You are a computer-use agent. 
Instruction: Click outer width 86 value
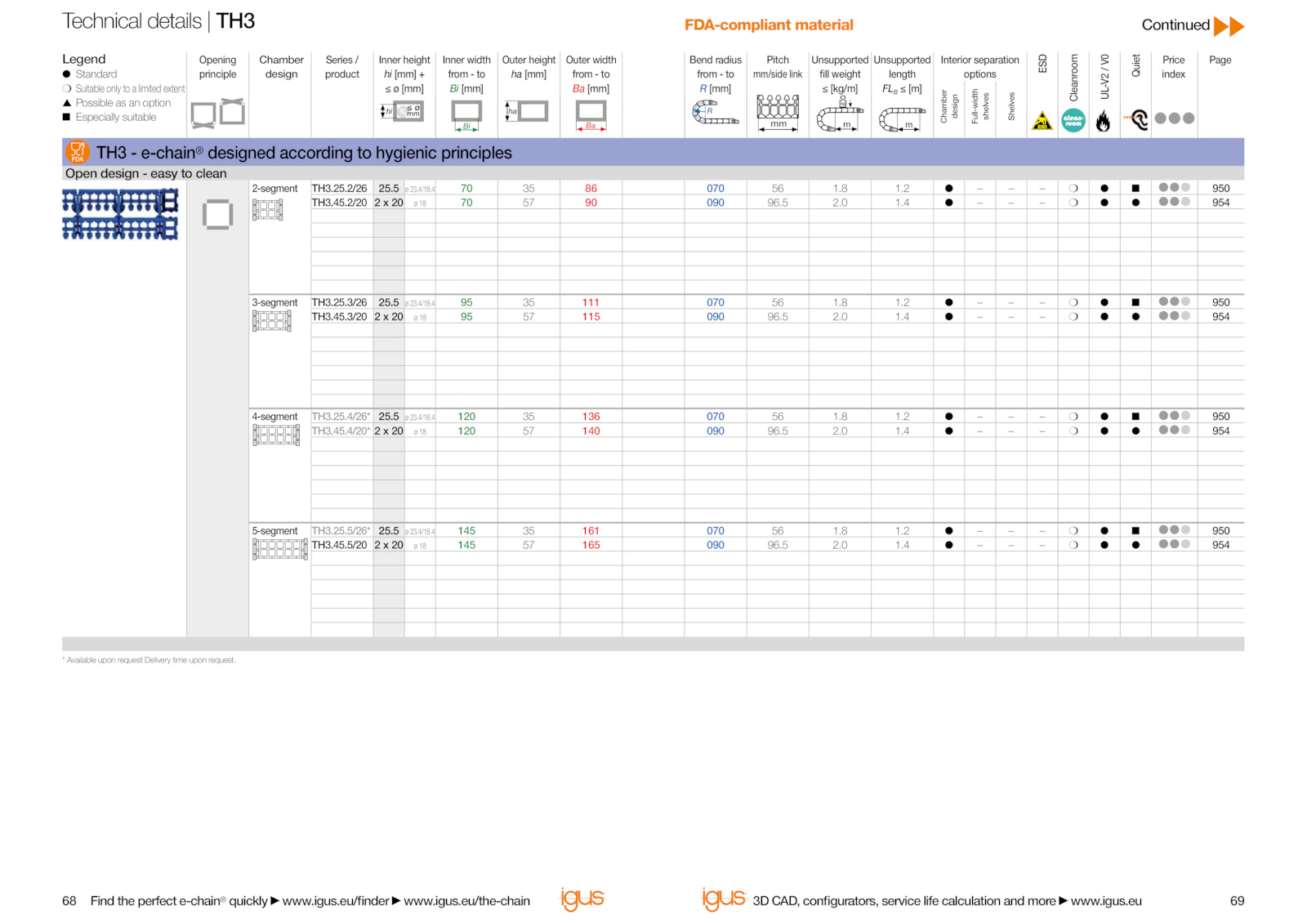pyautogui.click(x=591, y=189)
